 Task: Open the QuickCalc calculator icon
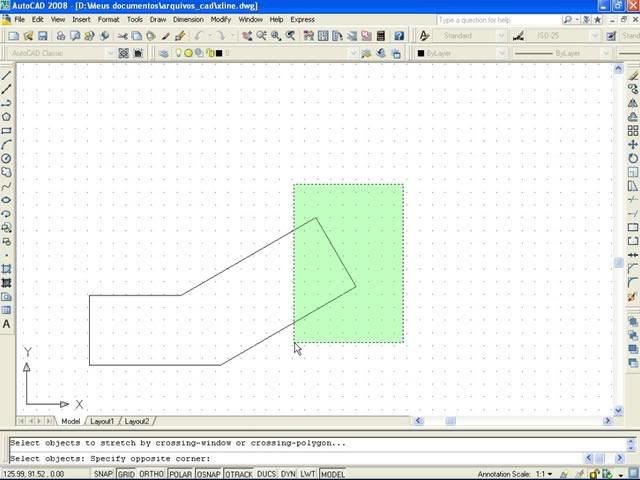tap(381, 36)
